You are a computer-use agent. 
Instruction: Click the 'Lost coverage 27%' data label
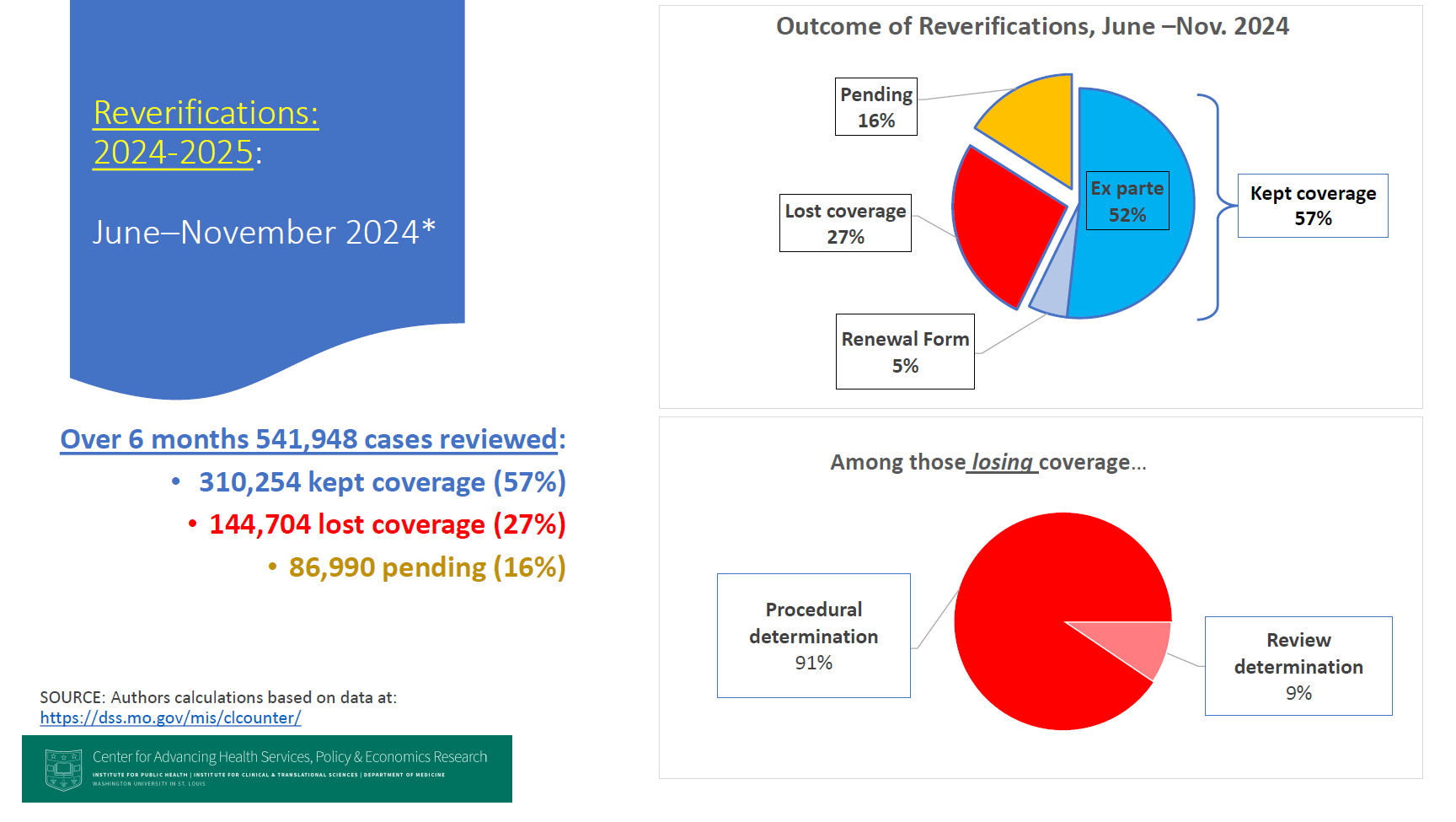[x=845, y=223]
